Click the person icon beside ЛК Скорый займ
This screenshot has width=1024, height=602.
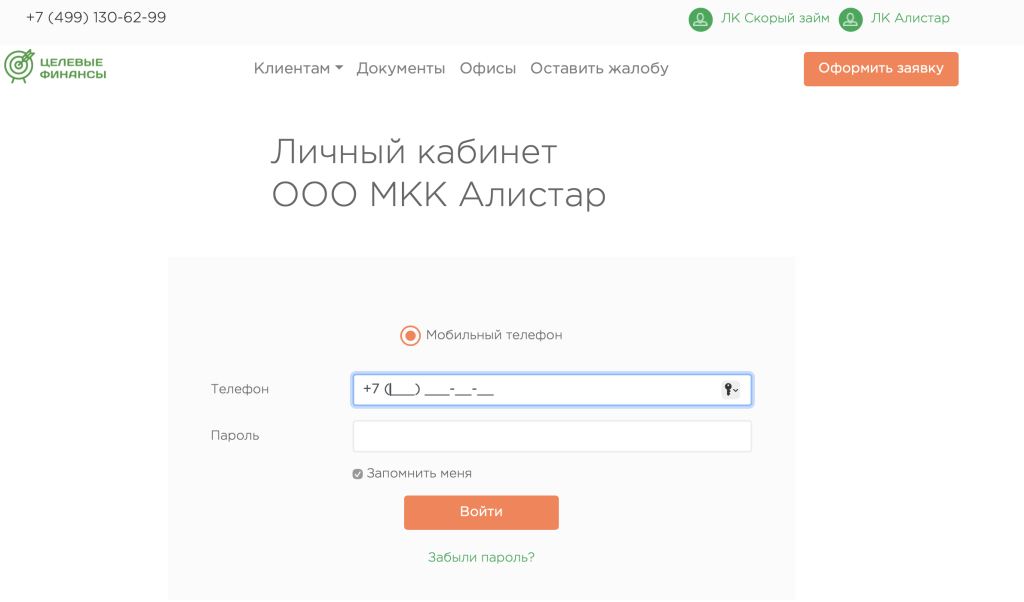(700, 18)
